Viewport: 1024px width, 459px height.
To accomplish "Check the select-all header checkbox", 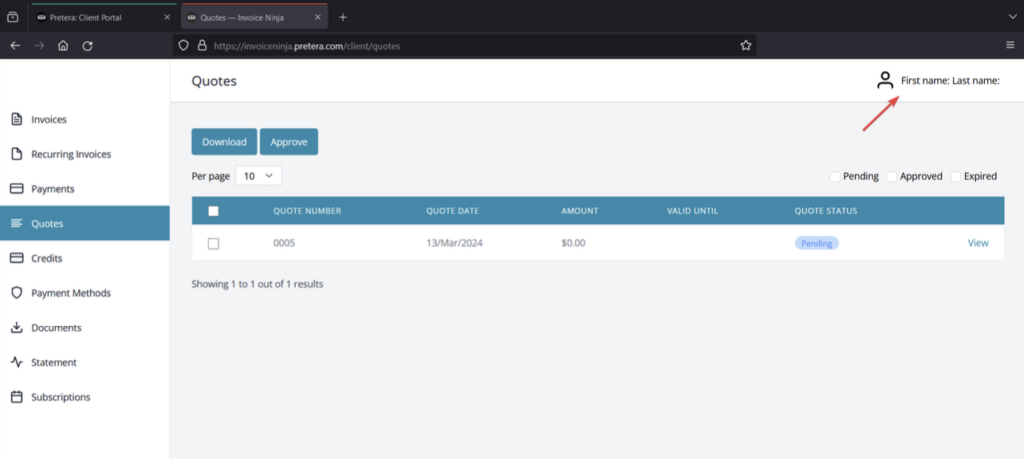I will (x=213, y=211).
